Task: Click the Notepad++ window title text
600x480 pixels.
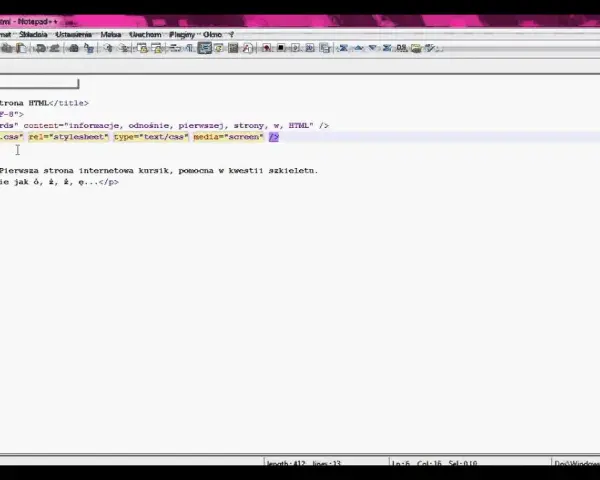Action: coord(38,22)
